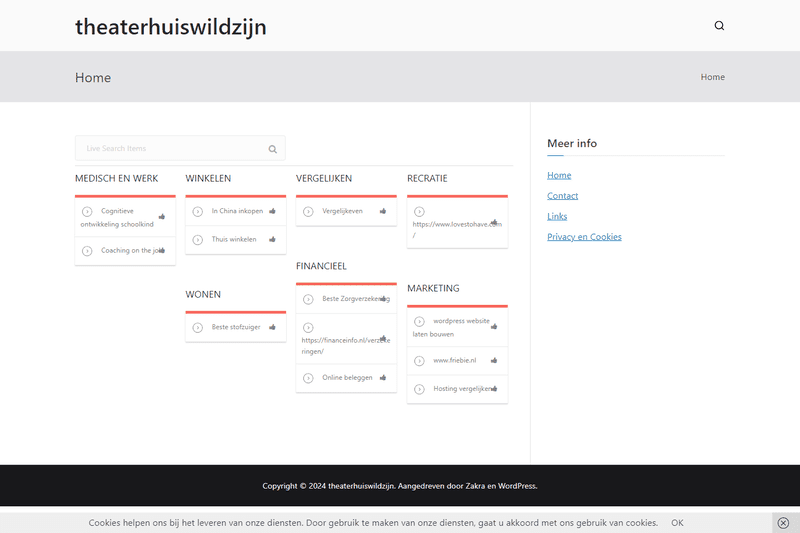Image resolution: width=800 pixels, height=533 pixels.
Task: Click the arrow icon before Hosting vergelijken
Action: pyautogui.click(x=420, y=389)
